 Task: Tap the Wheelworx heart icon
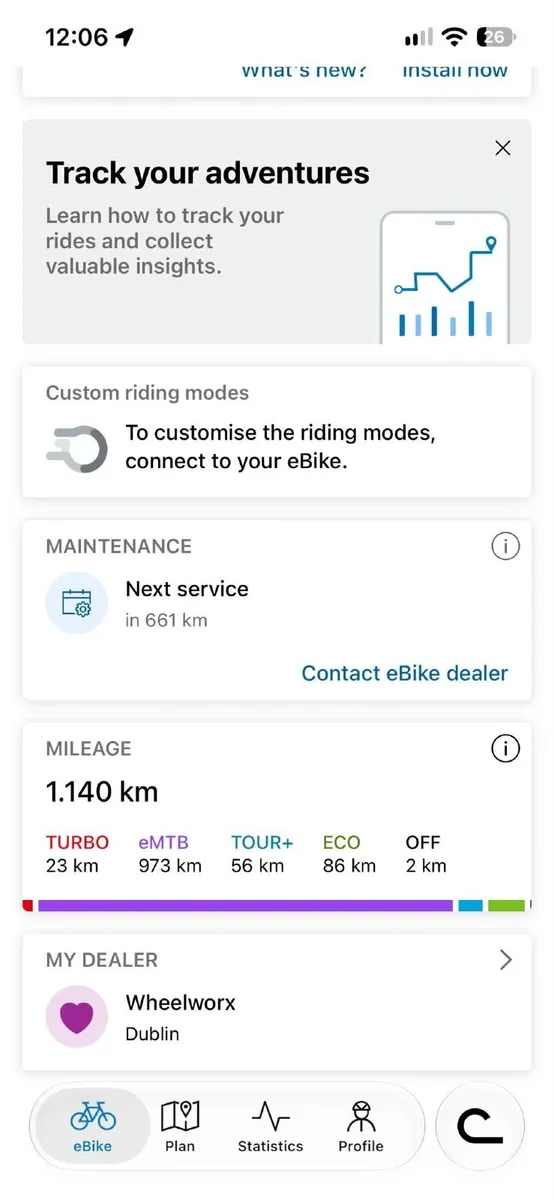pyautogui.click(x=77, y=1017)
